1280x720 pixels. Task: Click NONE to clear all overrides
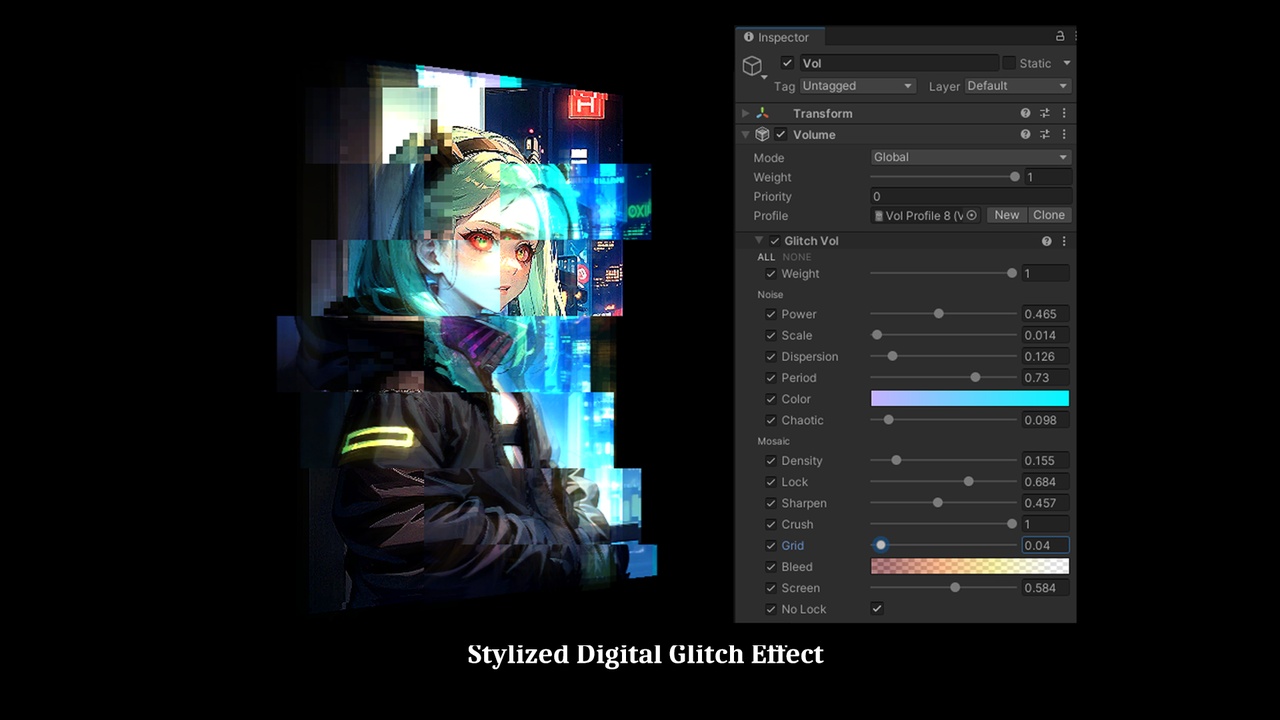click(797, 257)
